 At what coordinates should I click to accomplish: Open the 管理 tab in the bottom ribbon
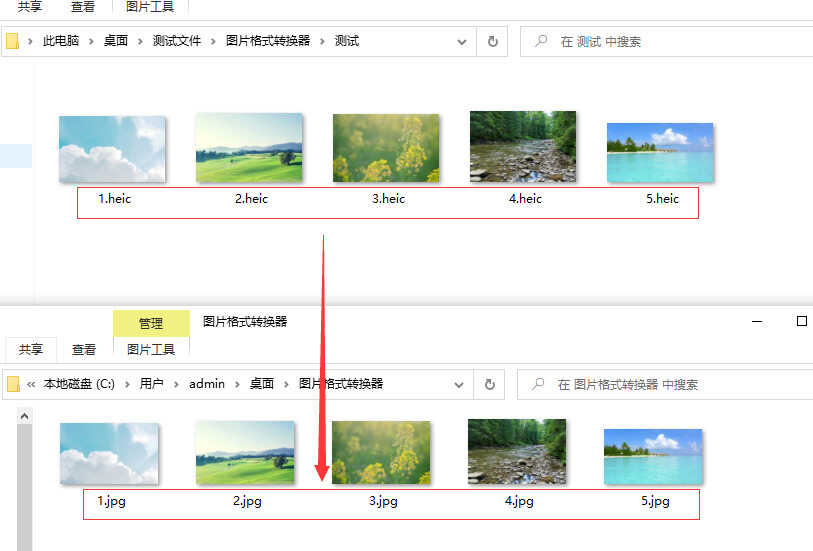[x=151, y=324]
